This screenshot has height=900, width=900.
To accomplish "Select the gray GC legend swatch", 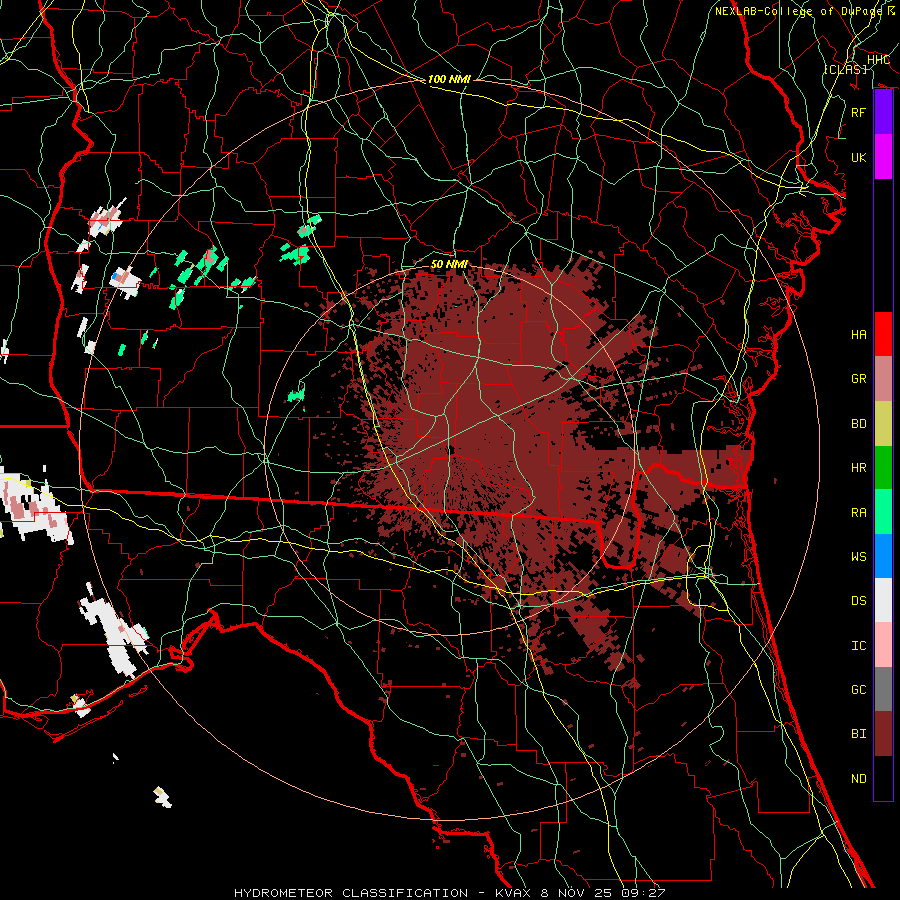I will pos(883,689).
